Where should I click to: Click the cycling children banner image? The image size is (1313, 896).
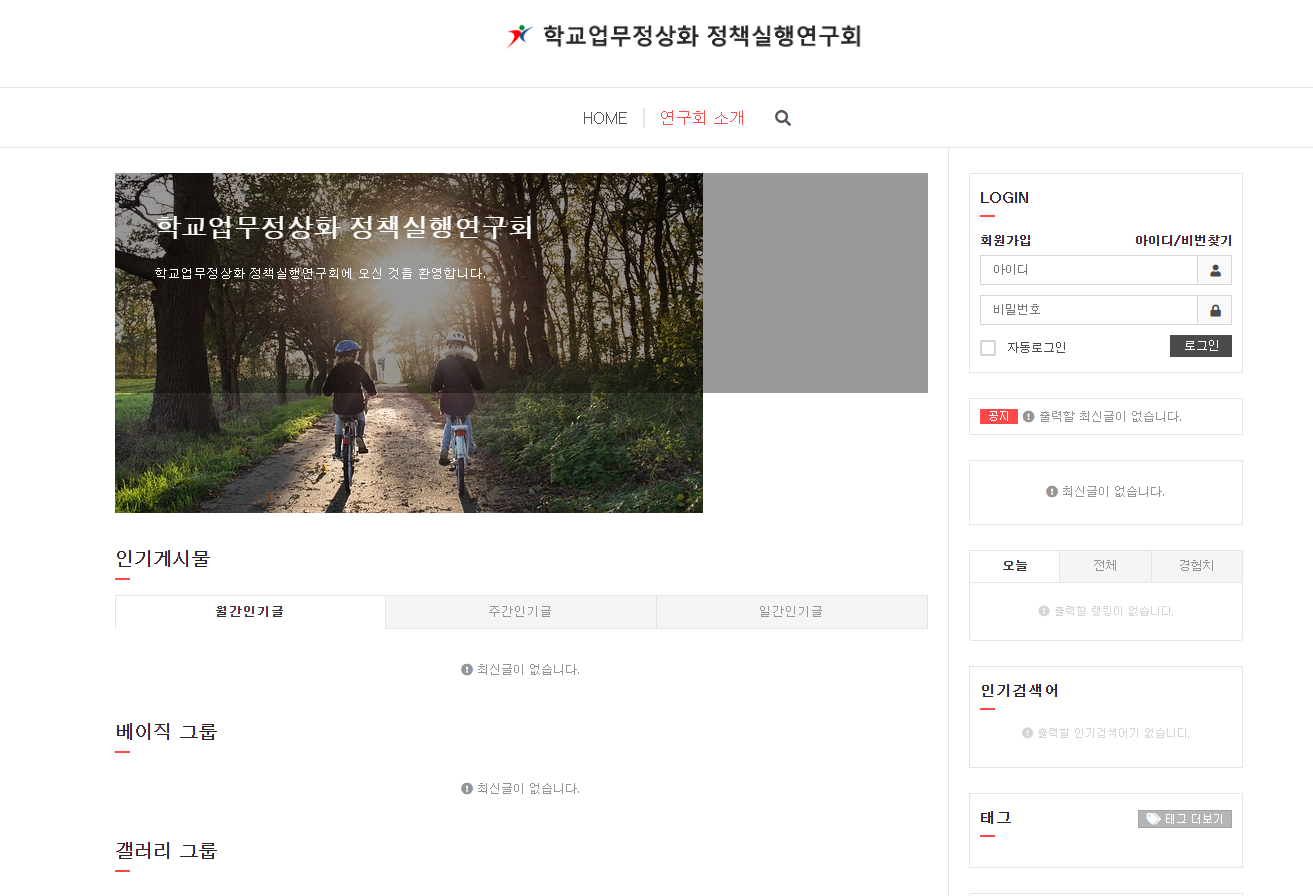click(408, 400)
